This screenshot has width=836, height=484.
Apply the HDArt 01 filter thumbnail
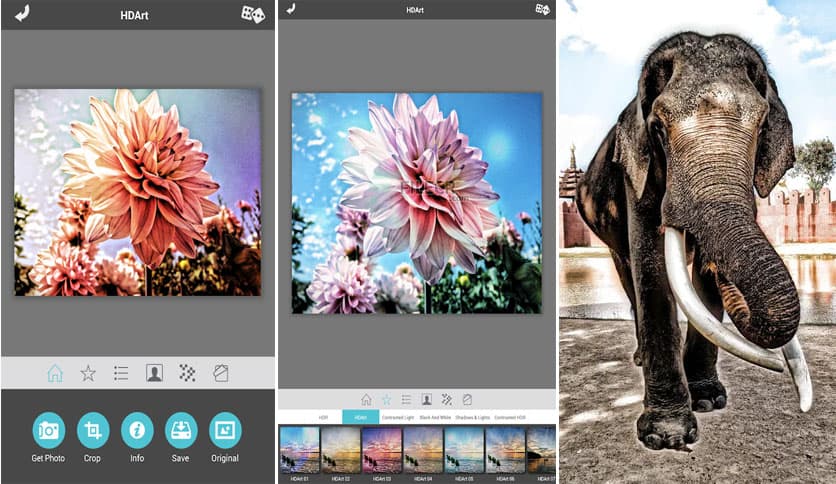[x=299, y=450]
